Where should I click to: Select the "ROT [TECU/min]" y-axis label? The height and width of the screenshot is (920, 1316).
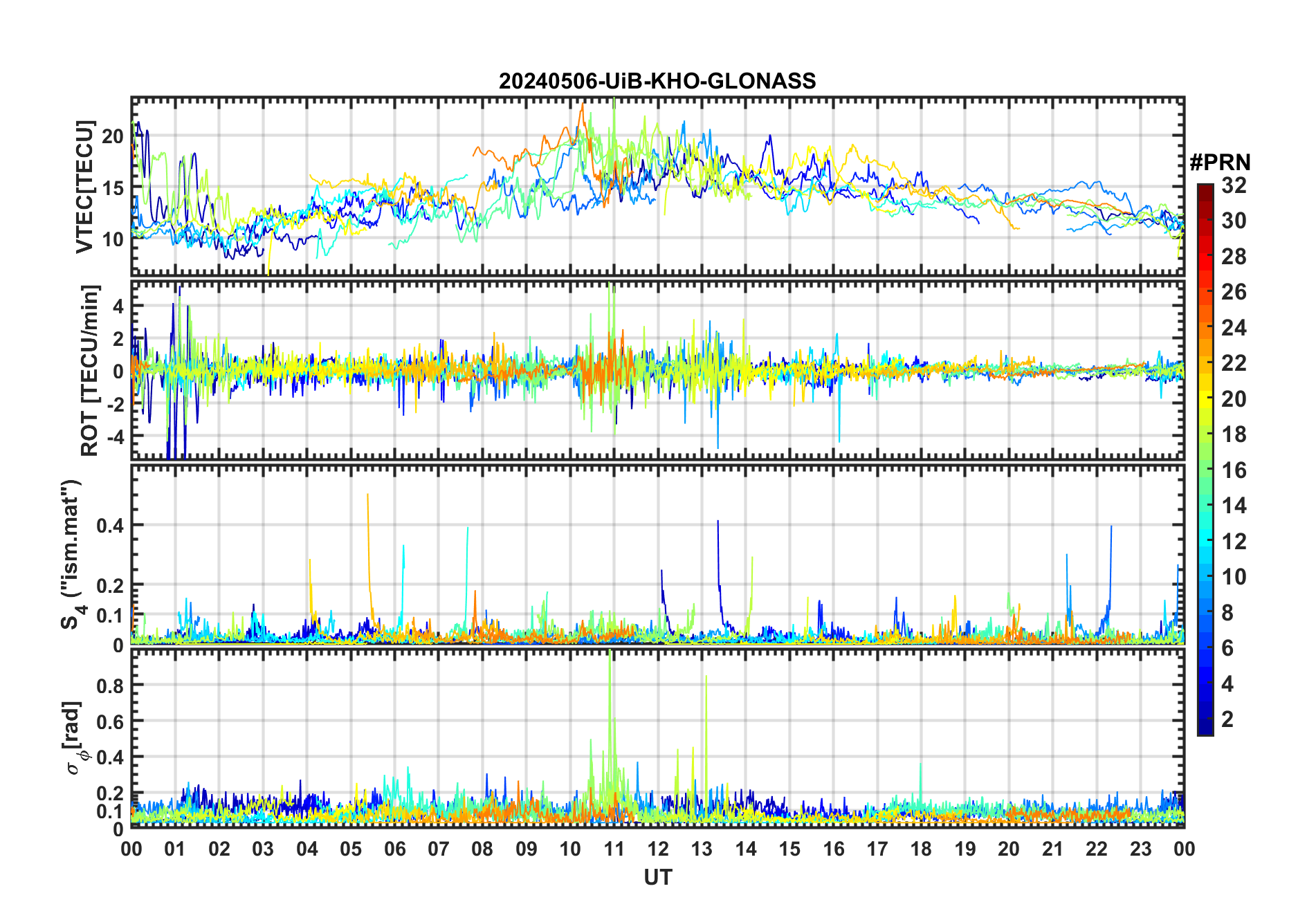pos(90,371)
